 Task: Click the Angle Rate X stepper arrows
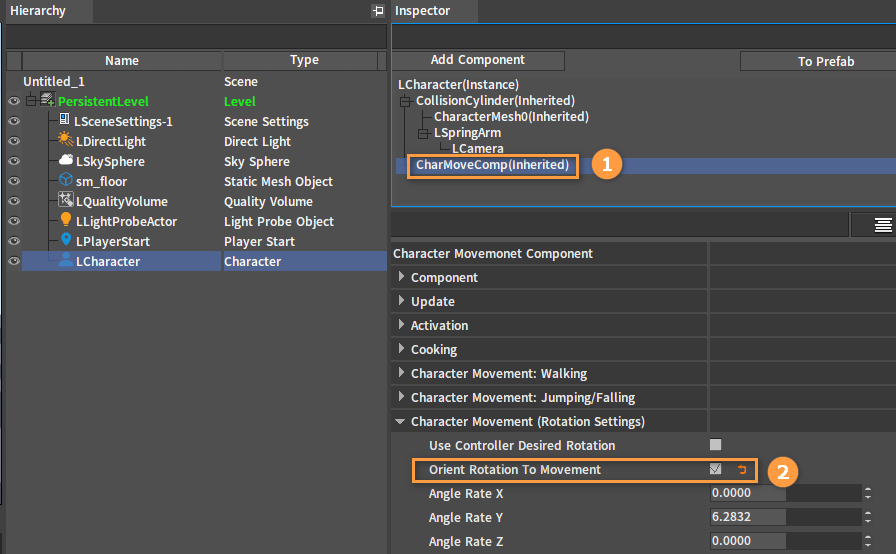tap(868, 493)
